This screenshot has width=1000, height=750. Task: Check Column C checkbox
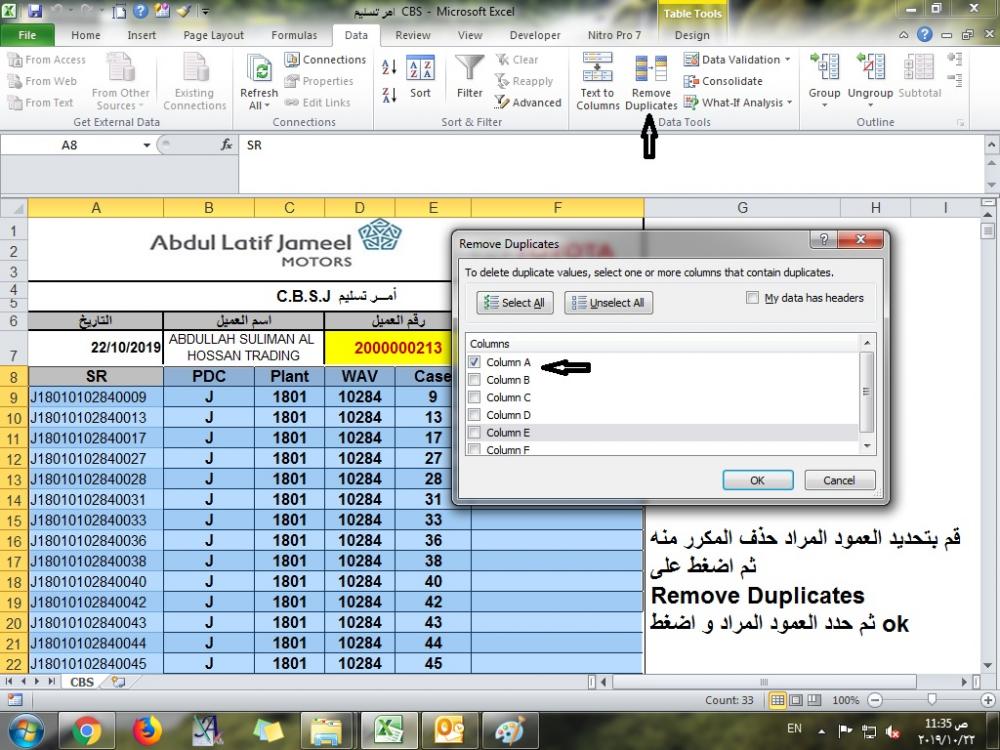tap(474, 397)
